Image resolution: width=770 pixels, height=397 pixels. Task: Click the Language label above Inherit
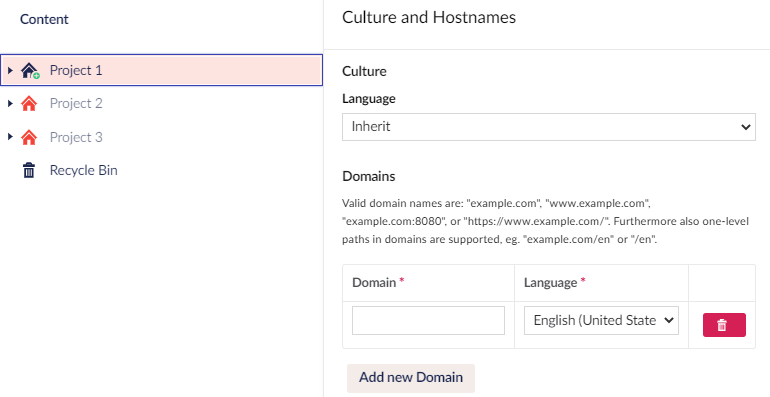point(368,99)
